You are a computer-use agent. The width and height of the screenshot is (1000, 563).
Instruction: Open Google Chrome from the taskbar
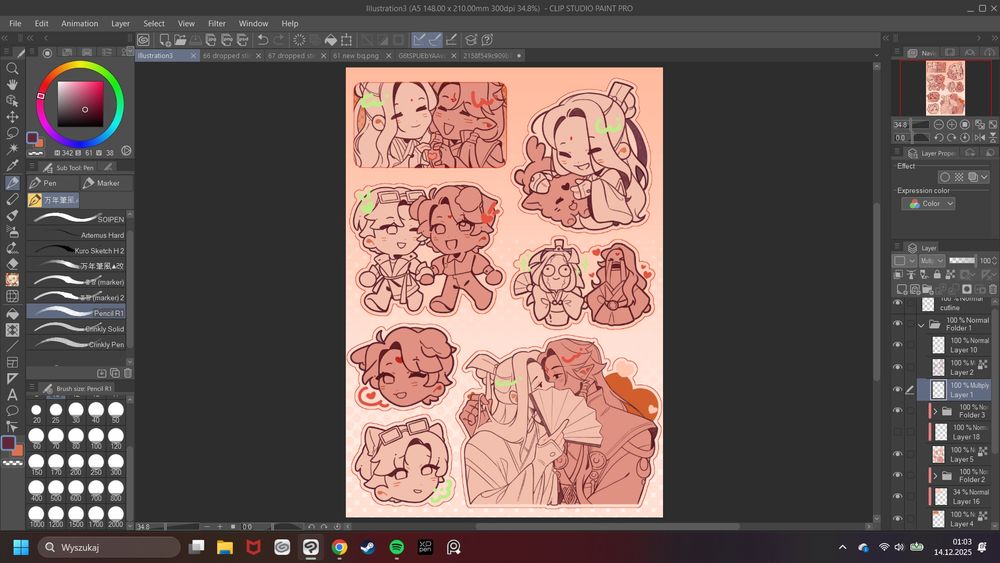(x=339, y=547)
